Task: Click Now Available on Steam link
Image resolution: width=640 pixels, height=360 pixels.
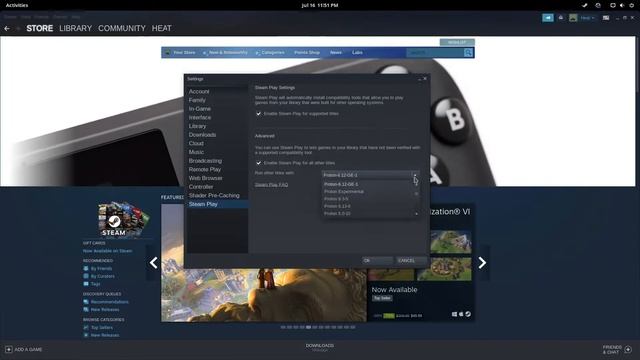Action: pos(107,251)
